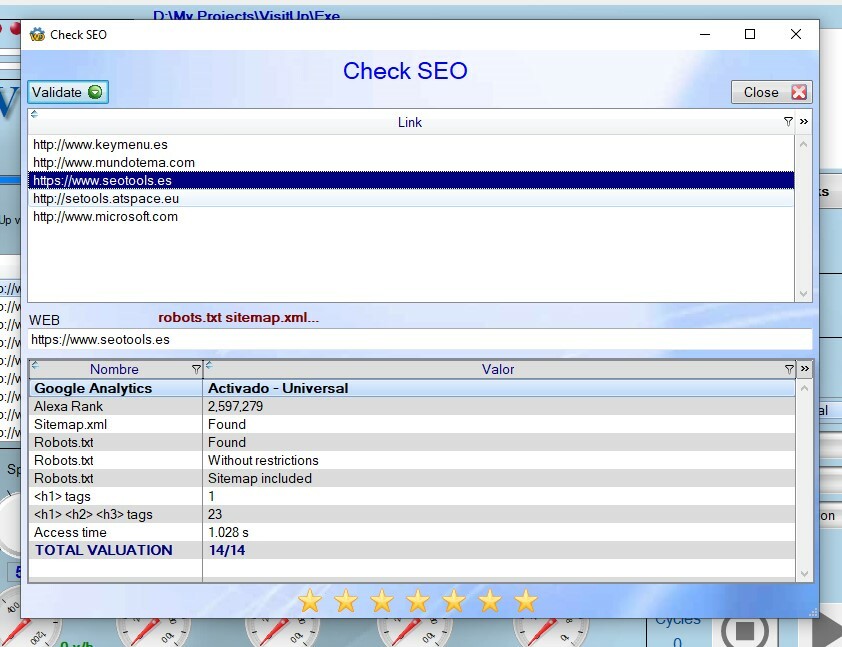Click the Validate button
The height and width of the screenshot is (647, 842).
coord(60,91)
